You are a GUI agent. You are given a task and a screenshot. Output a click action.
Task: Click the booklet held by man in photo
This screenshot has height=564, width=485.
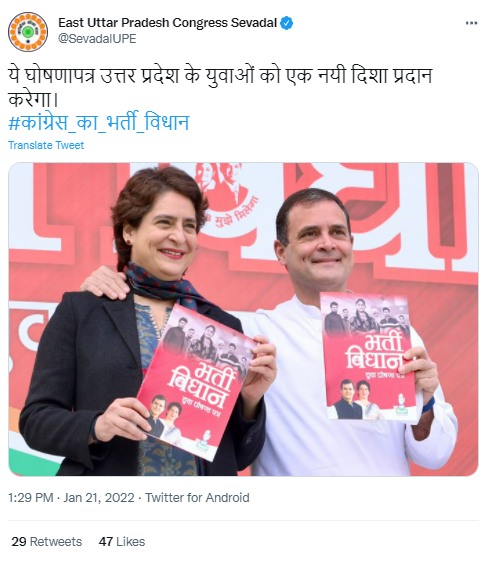point(368,356)
